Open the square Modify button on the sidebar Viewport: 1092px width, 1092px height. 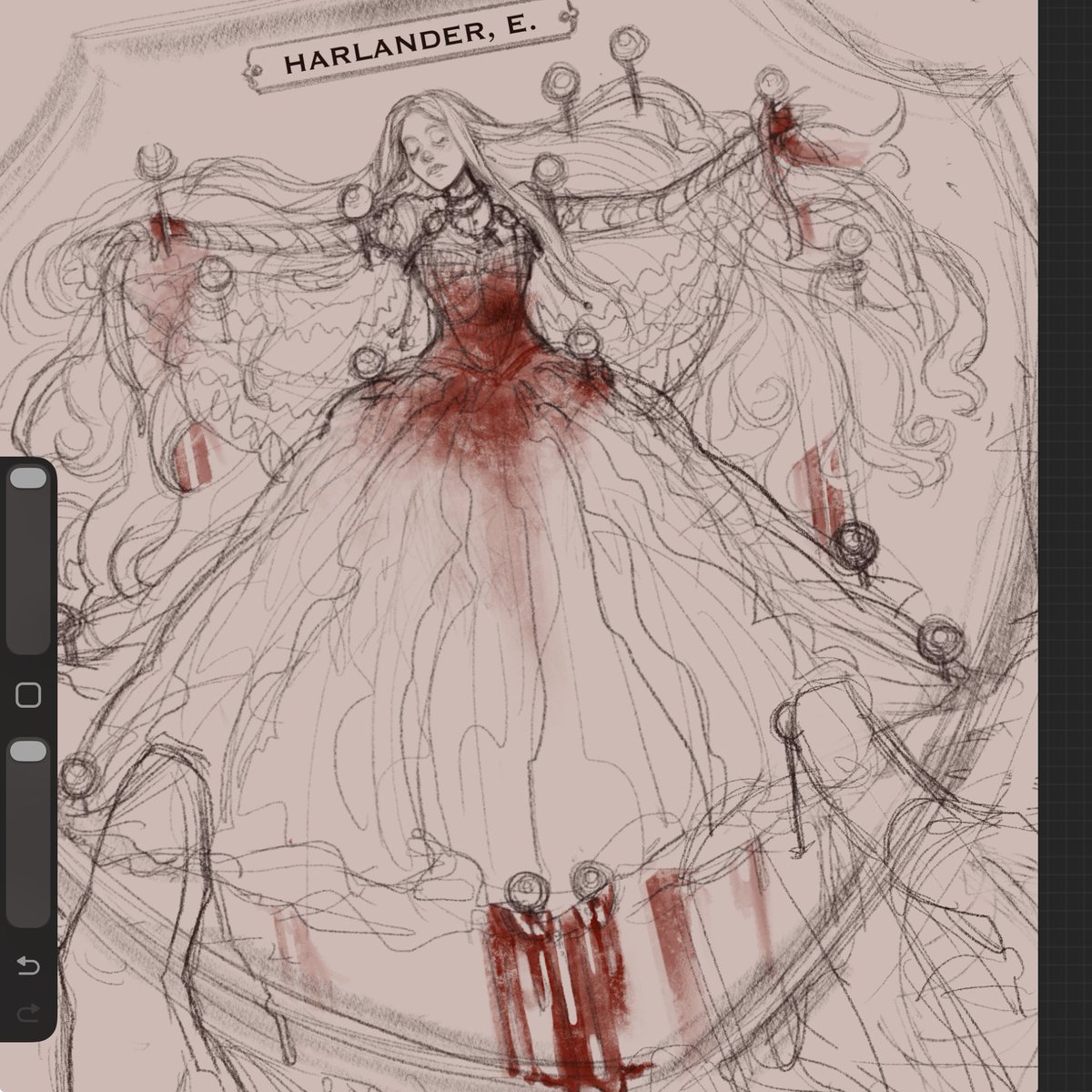click(27, 693)
